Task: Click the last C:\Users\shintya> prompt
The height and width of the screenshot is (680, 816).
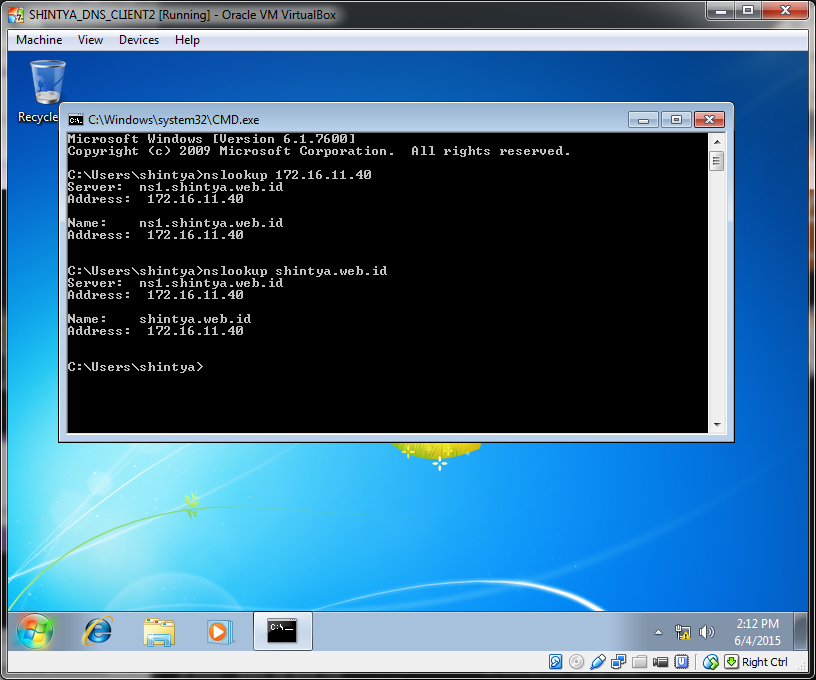Action: click(x=135, y=367)
